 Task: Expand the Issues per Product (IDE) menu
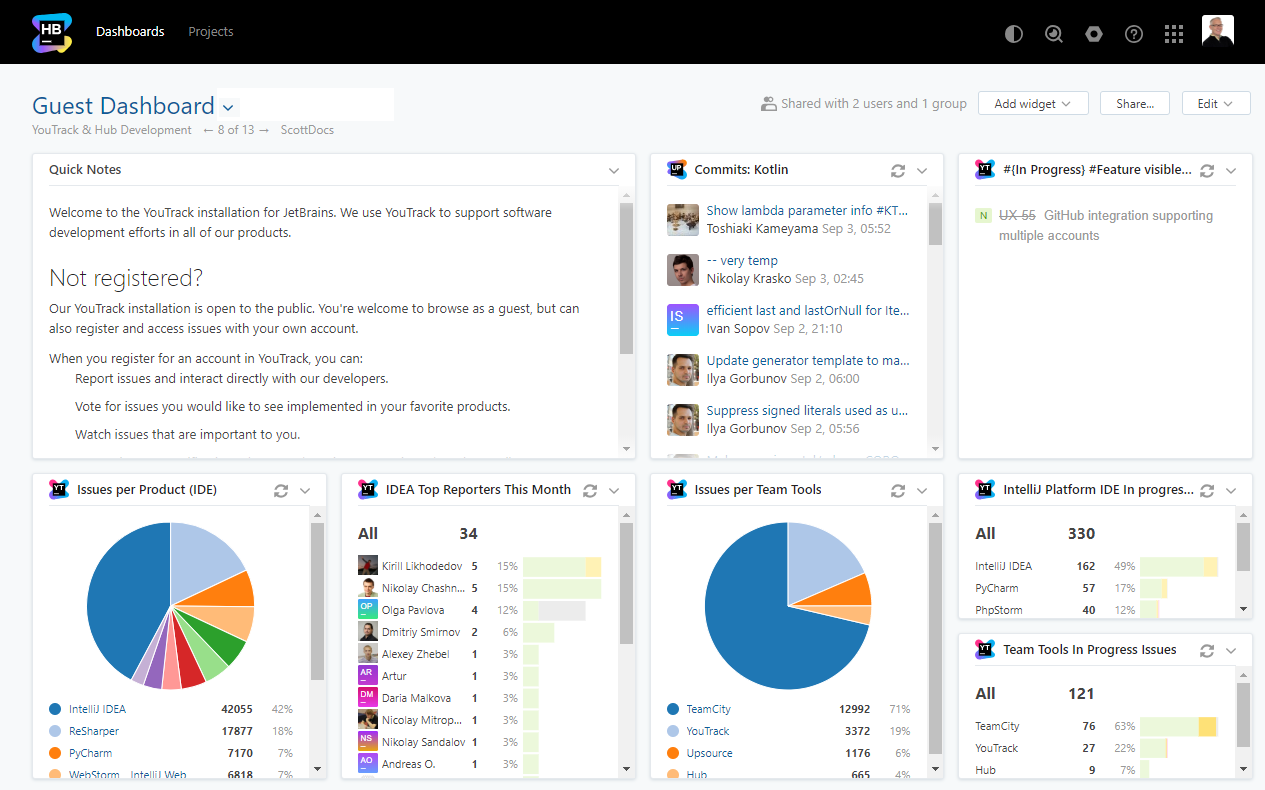click(x=305, y=491)
